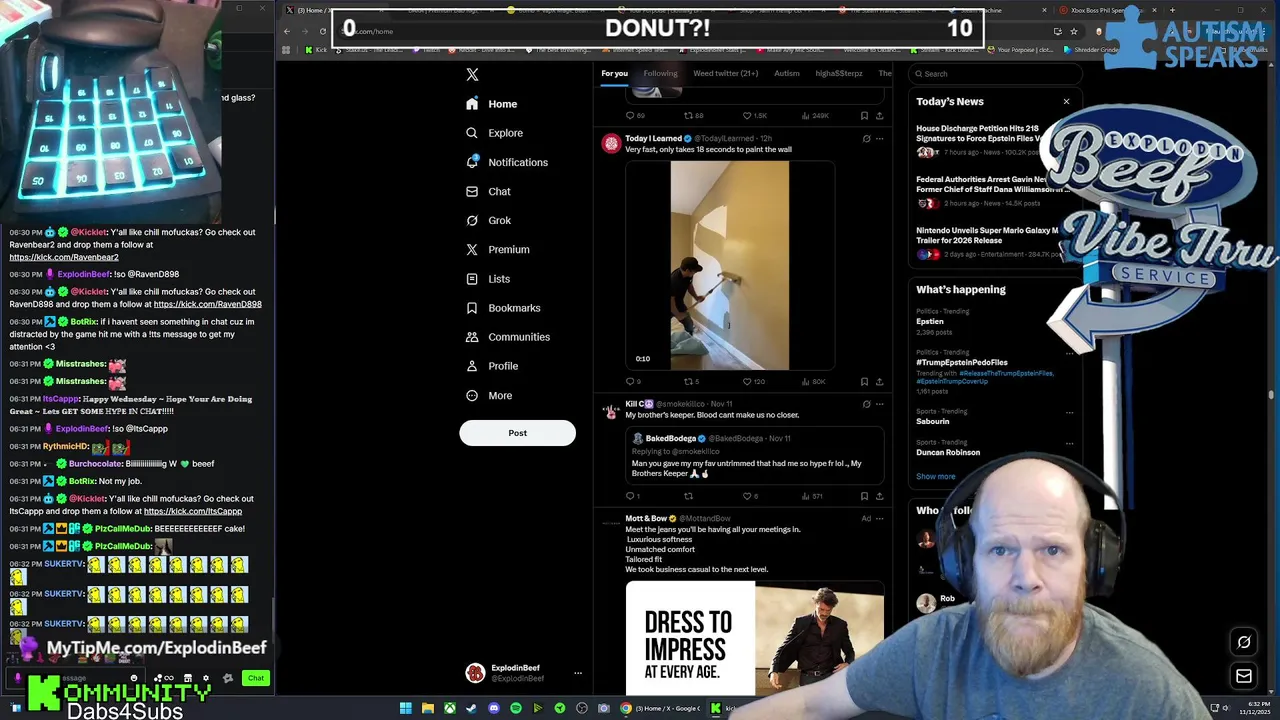Click the green Chat send button
Screen dimensions: 1280x720
[x=256, y=678]
